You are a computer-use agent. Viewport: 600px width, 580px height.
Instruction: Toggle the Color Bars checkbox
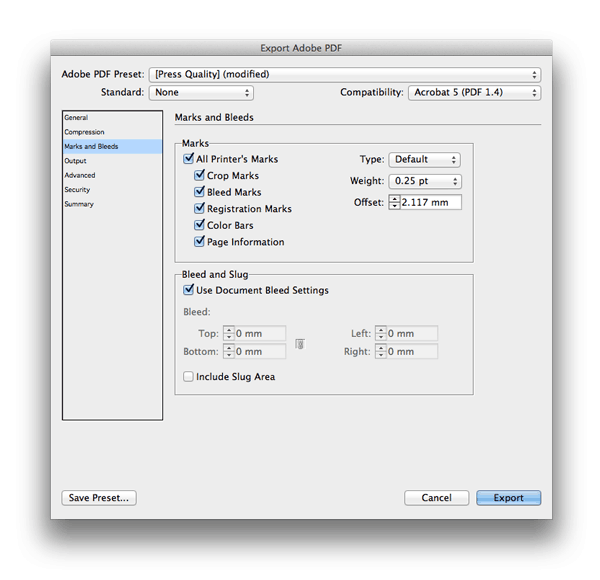click(199, 225)
